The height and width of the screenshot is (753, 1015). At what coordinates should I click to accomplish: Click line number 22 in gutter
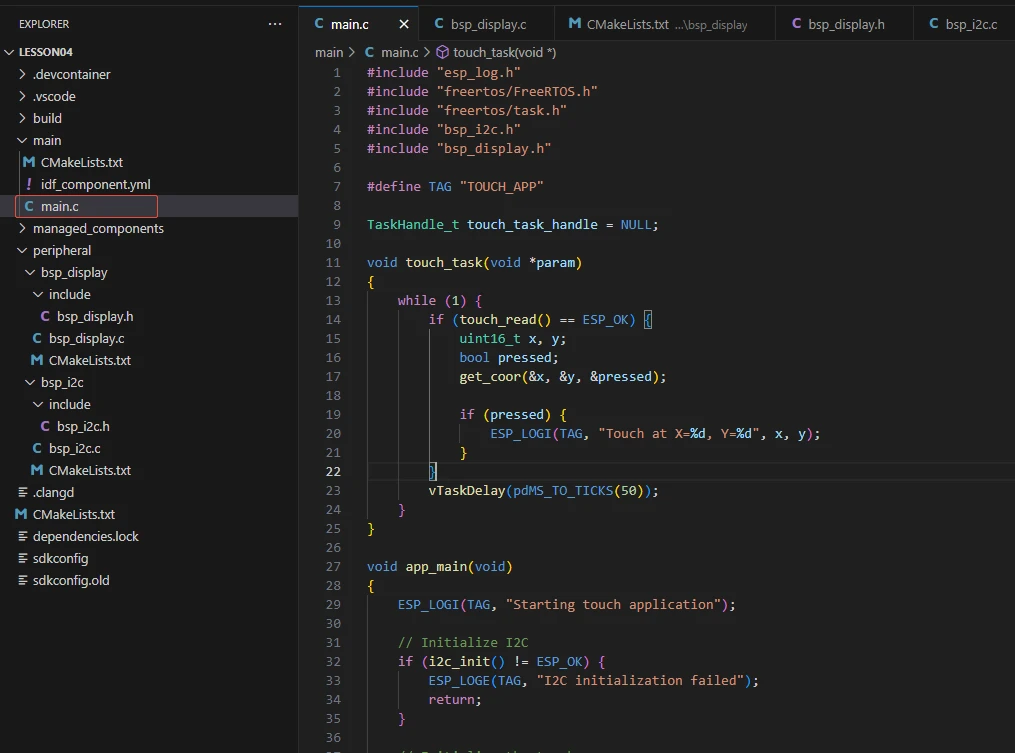[332, 471]
